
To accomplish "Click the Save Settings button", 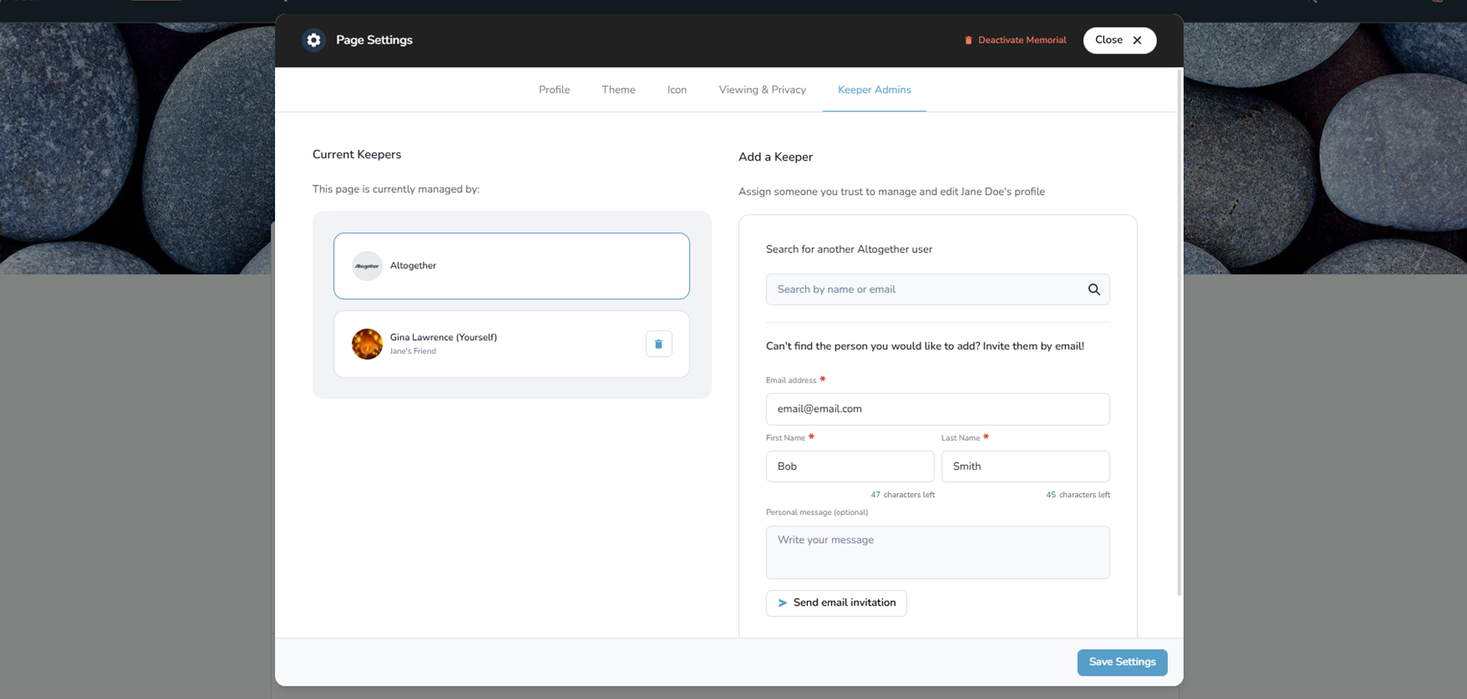I will tap(1121, 662).
